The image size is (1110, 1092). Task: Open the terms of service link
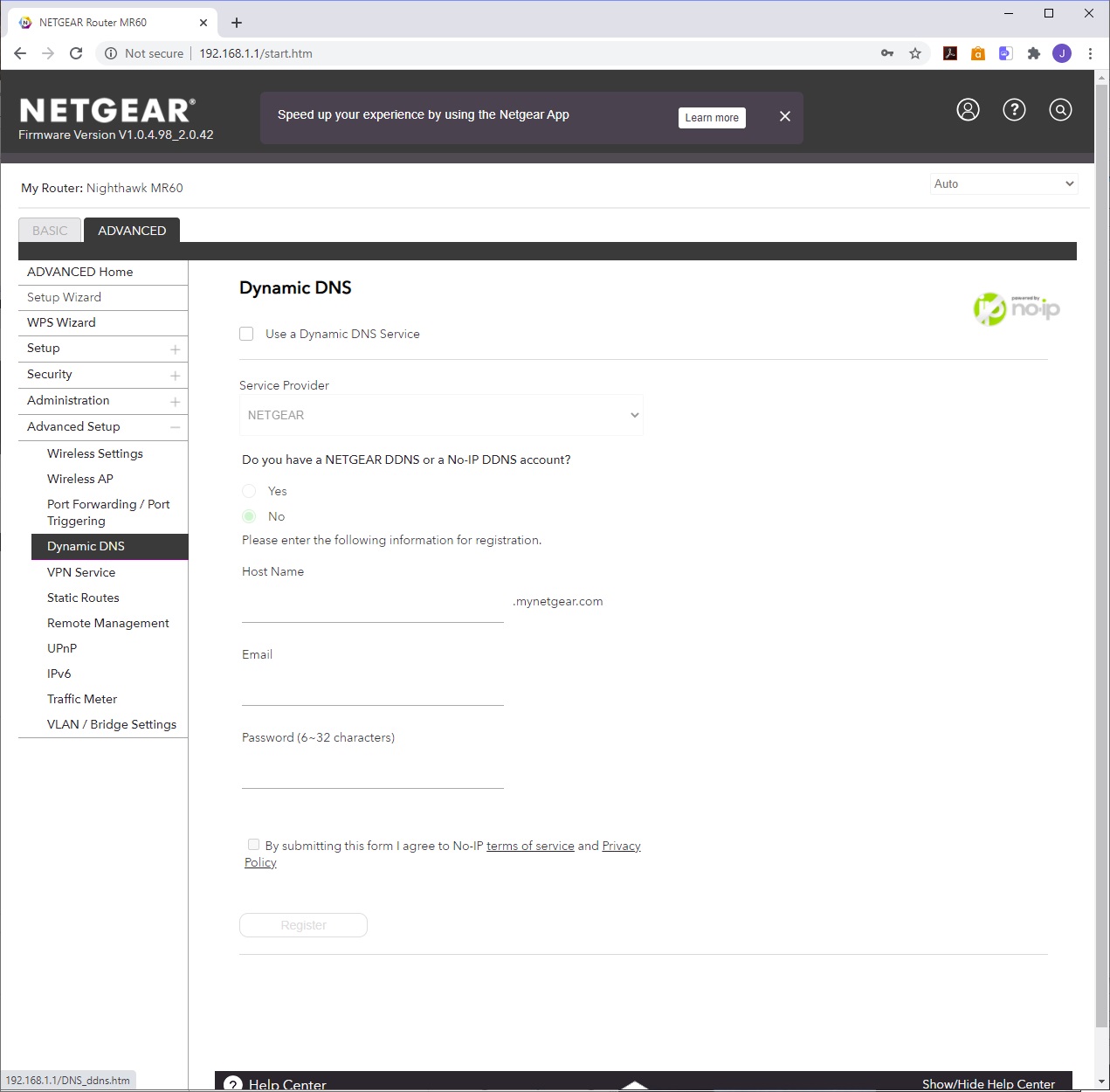[x=530, y=846]
